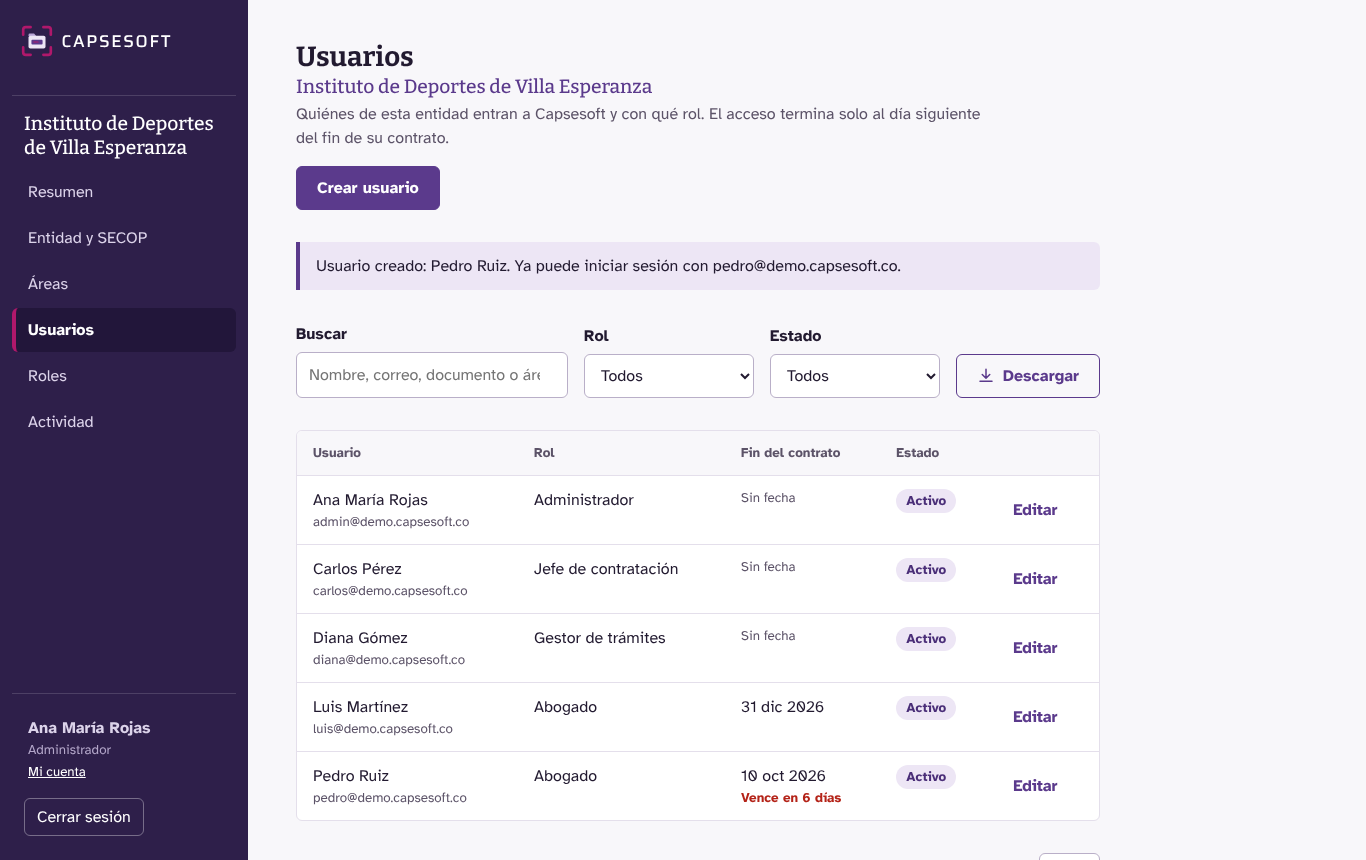Click the Jefe de contratación role cell

(x=606, y=569)
